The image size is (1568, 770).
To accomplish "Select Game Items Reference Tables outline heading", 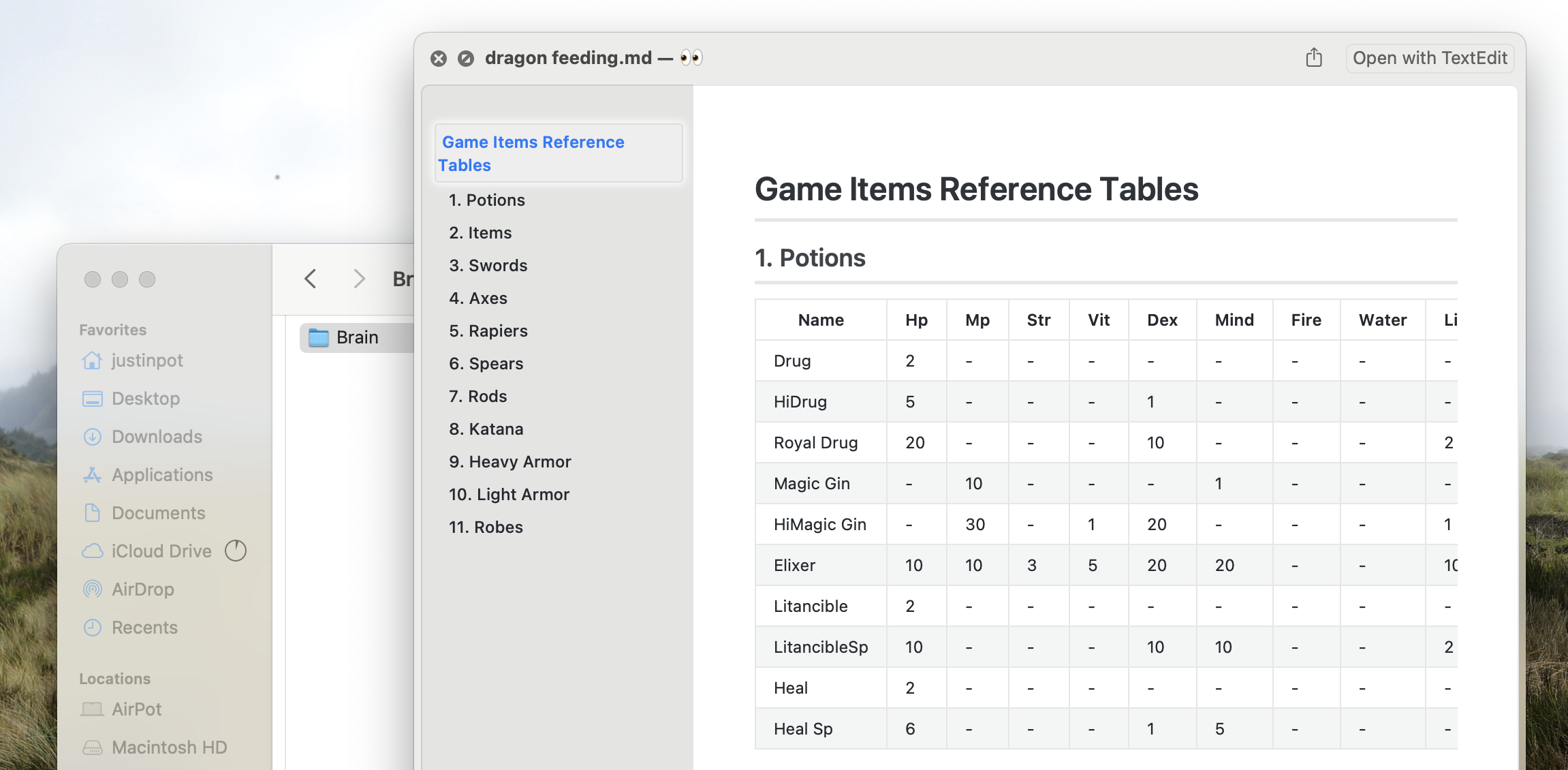I will coord(559,153).
